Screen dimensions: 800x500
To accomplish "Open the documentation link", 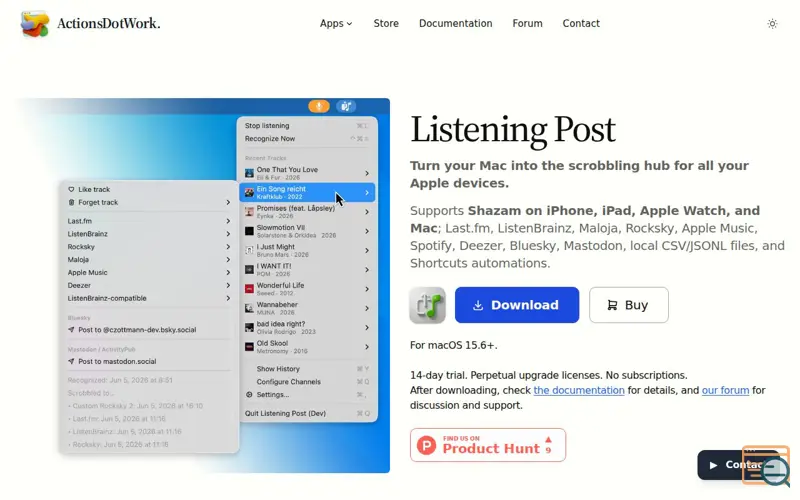I will tap(579, 390).
